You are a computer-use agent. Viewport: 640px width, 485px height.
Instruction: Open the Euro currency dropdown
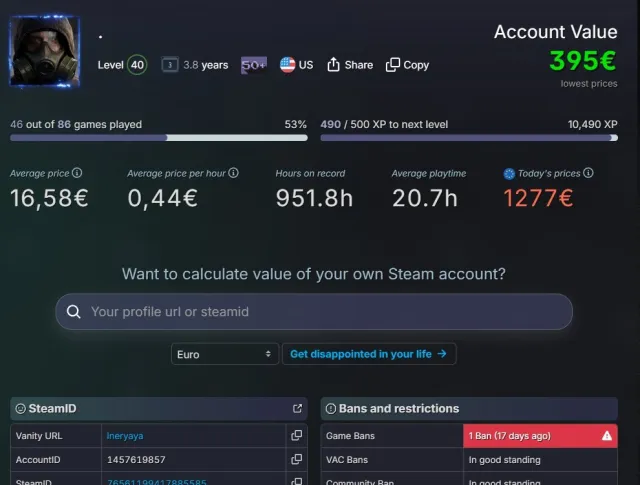225,354
